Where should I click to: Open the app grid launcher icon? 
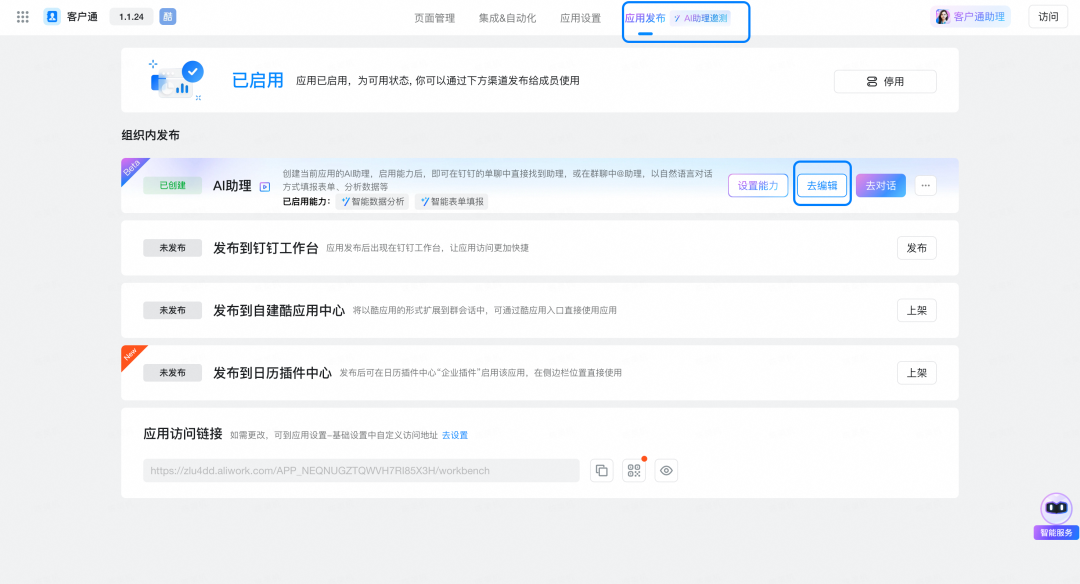point(23,17)
